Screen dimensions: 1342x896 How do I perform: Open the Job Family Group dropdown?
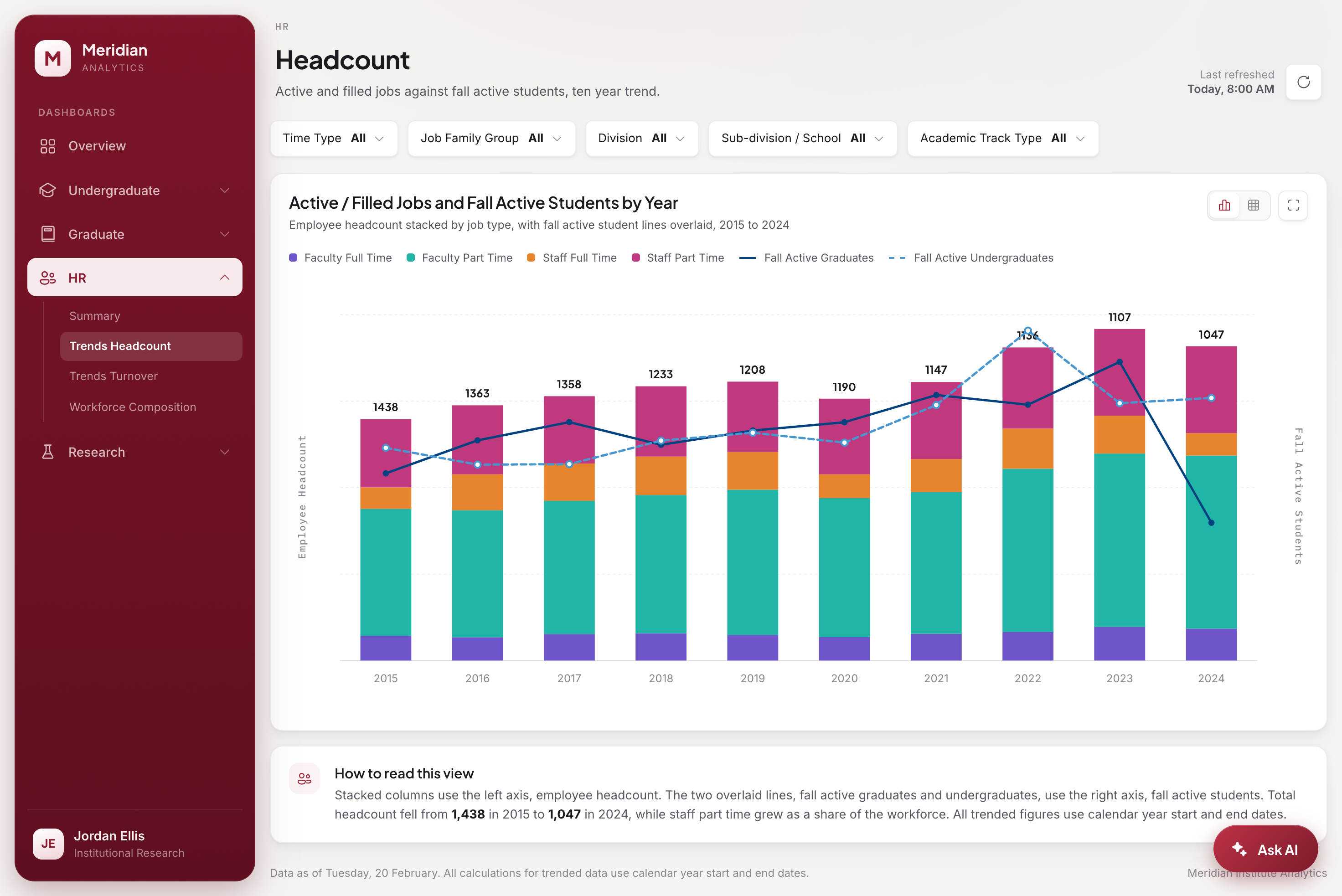pyautogui.click(x=491, y=138)
